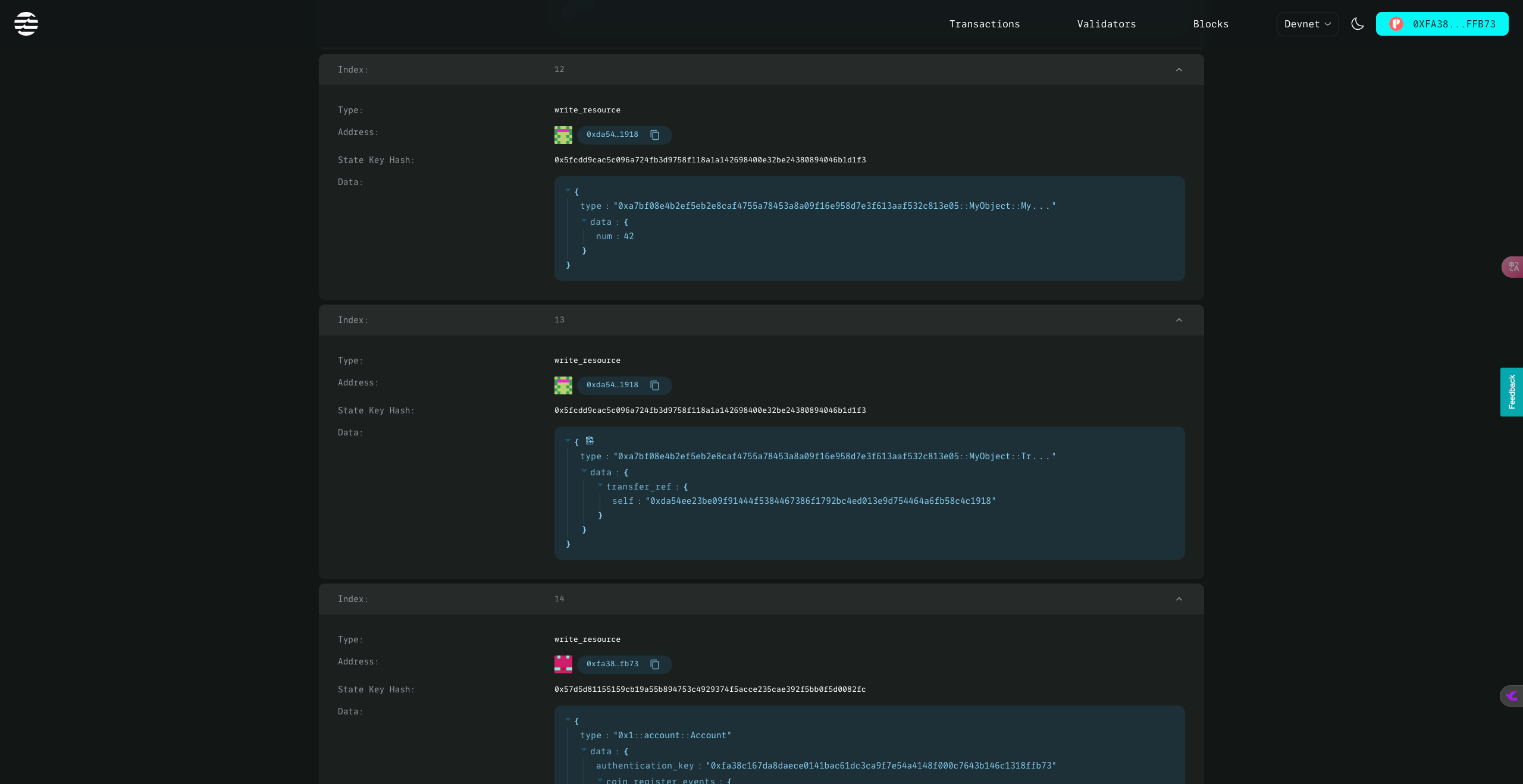1523x784 pixels.
Task: Click write_resource type text in Index 13
Action: click(x=587, y=360)
